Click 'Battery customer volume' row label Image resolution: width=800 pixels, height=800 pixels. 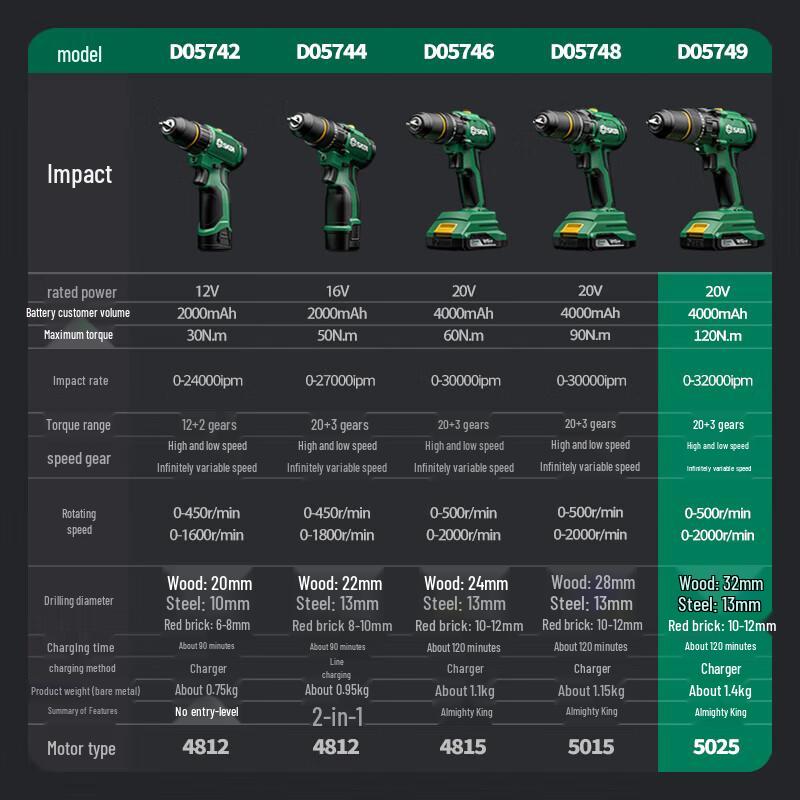[78, 313]
